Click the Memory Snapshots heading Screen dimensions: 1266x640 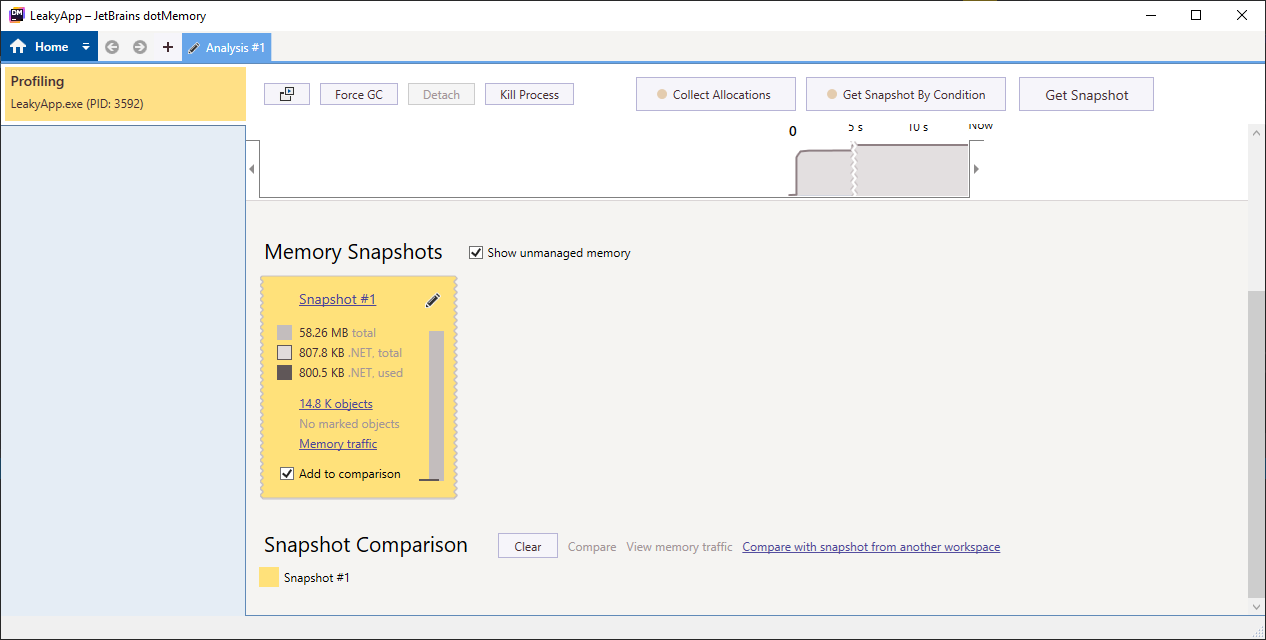(353, 252)
